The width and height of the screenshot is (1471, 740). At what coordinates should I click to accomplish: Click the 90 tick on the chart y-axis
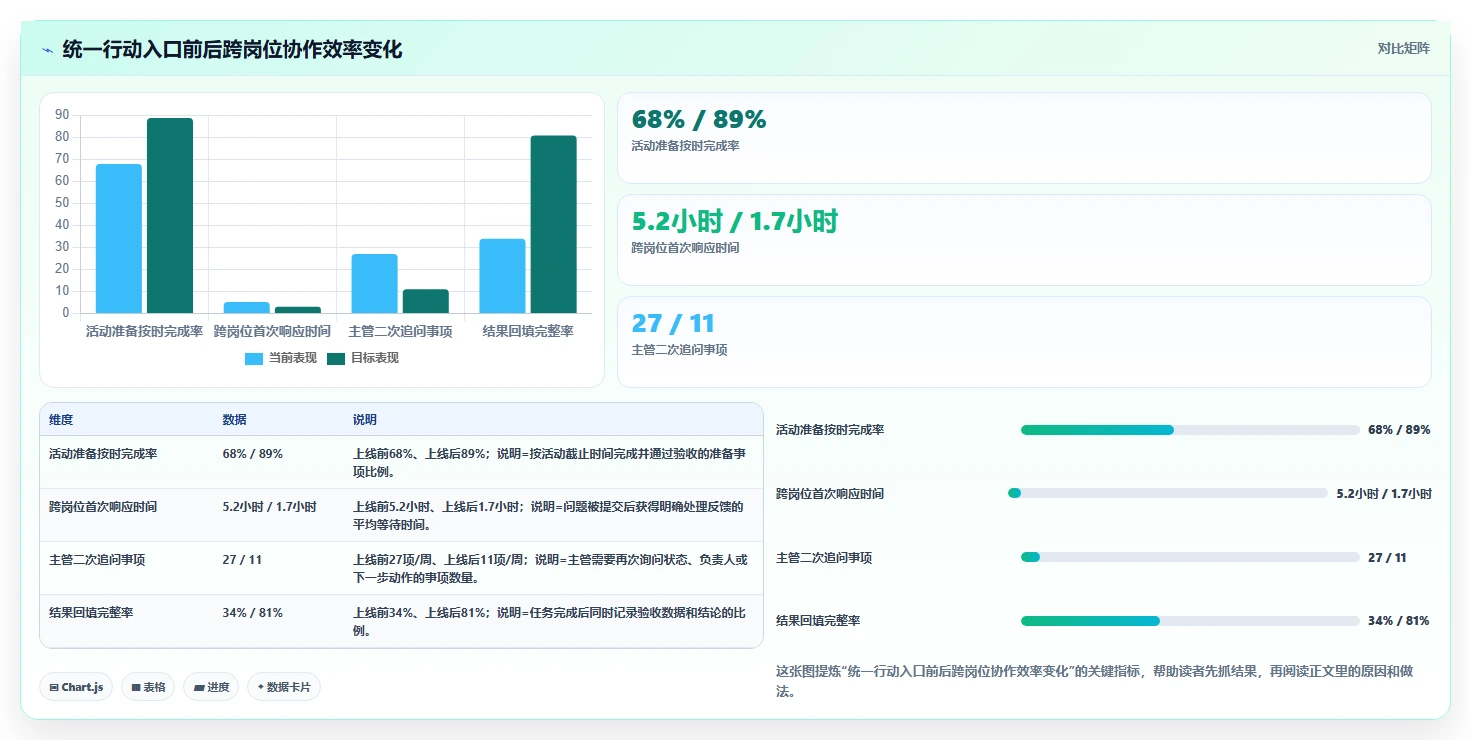tap(62, 115)
